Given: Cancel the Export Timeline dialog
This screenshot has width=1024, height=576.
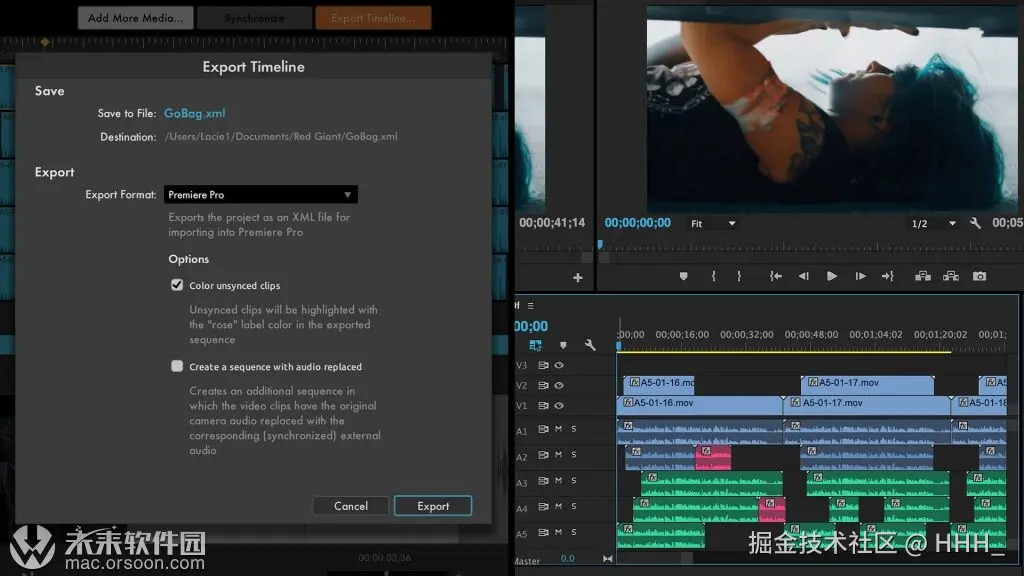Looking at the screenshot, I should tap(351, 506).
